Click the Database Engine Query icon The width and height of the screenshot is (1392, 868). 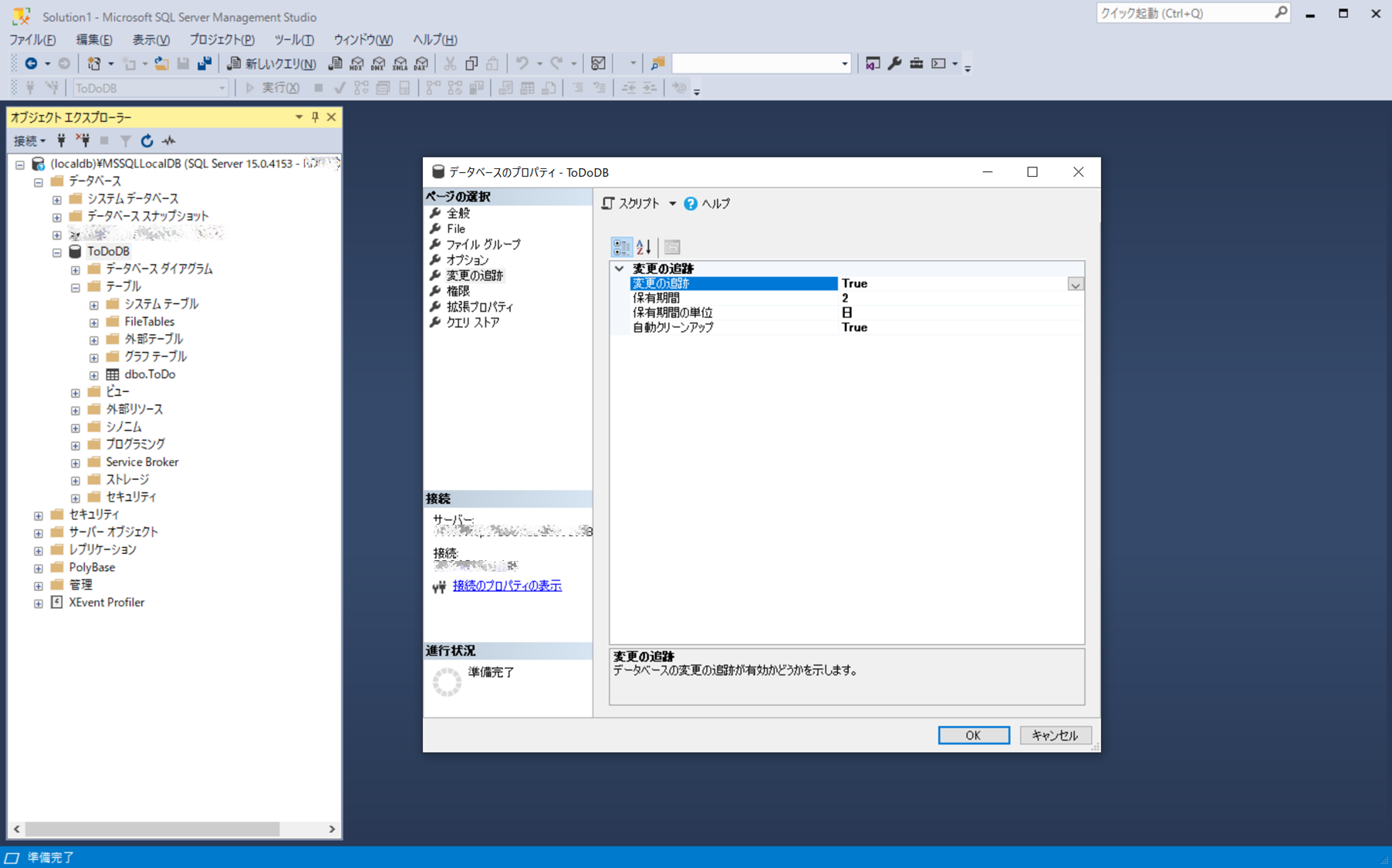(335, 63)
